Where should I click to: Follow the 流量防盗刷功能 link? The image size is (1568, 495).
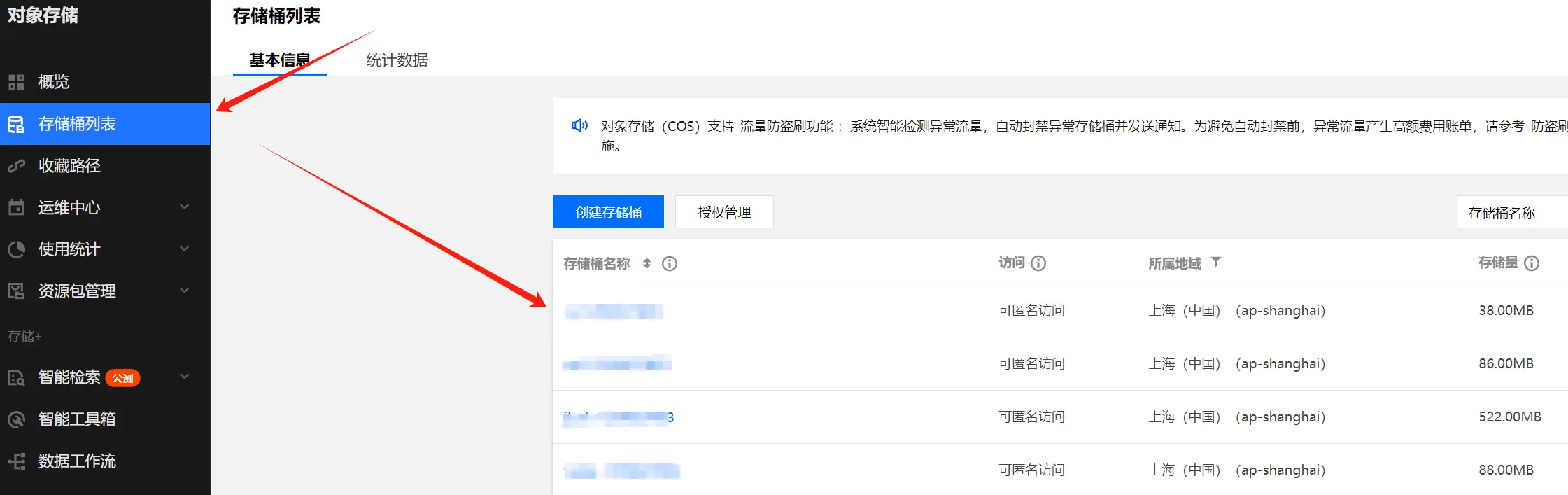coord(786,126)
